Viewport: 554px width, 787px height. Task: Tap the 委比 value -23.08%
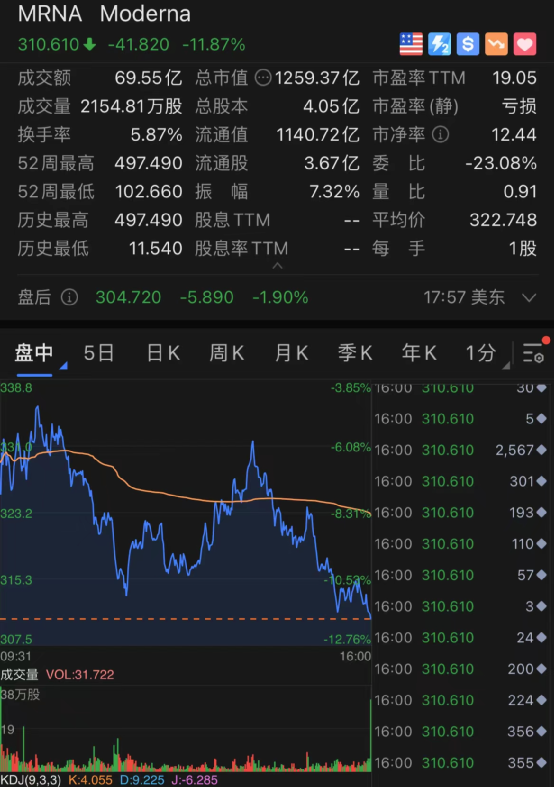pyautogui.click(x=501, y=163)
